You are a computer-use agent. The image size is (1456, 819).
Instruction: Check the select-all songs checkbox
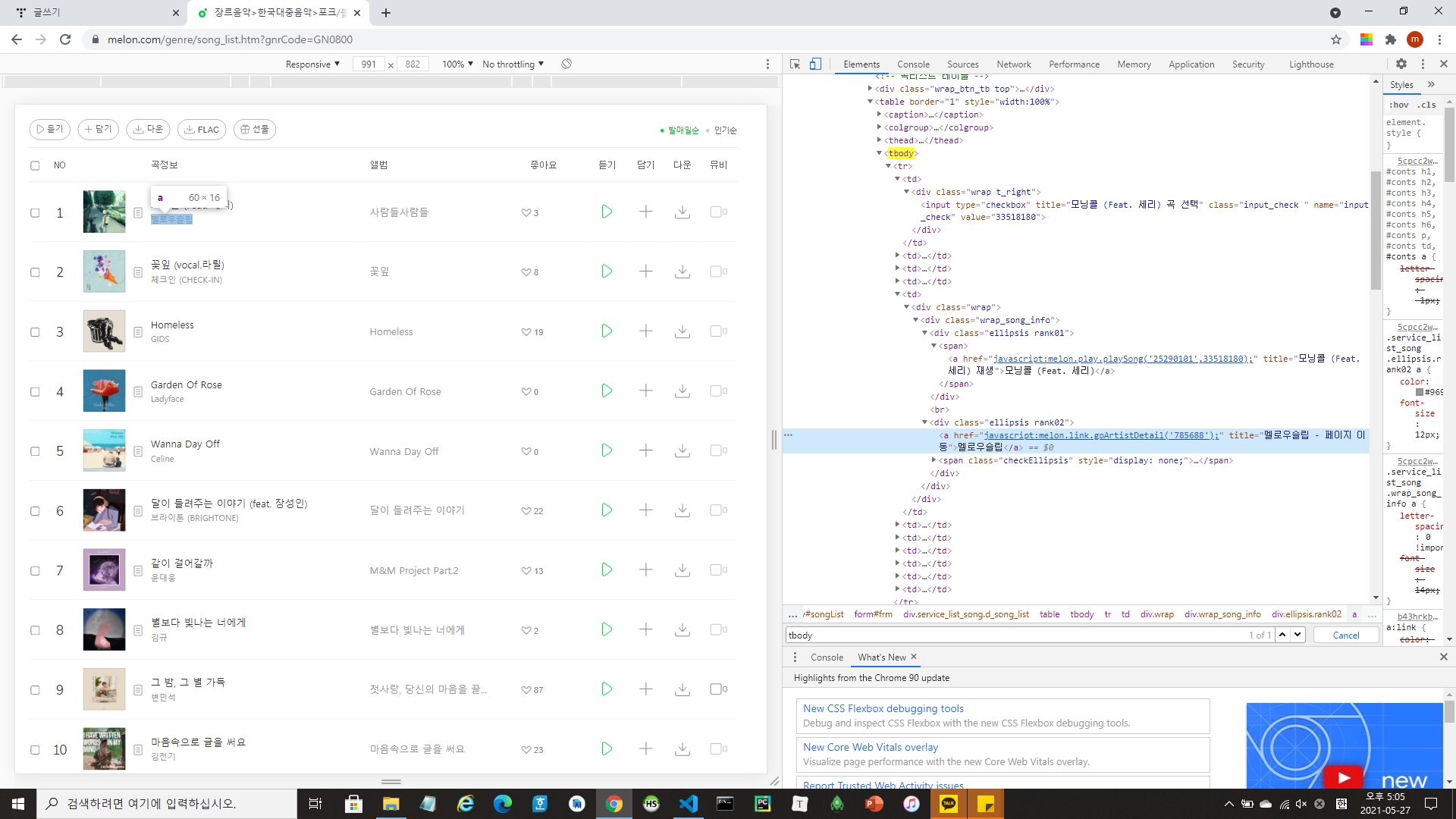click(x=35, y=165)
